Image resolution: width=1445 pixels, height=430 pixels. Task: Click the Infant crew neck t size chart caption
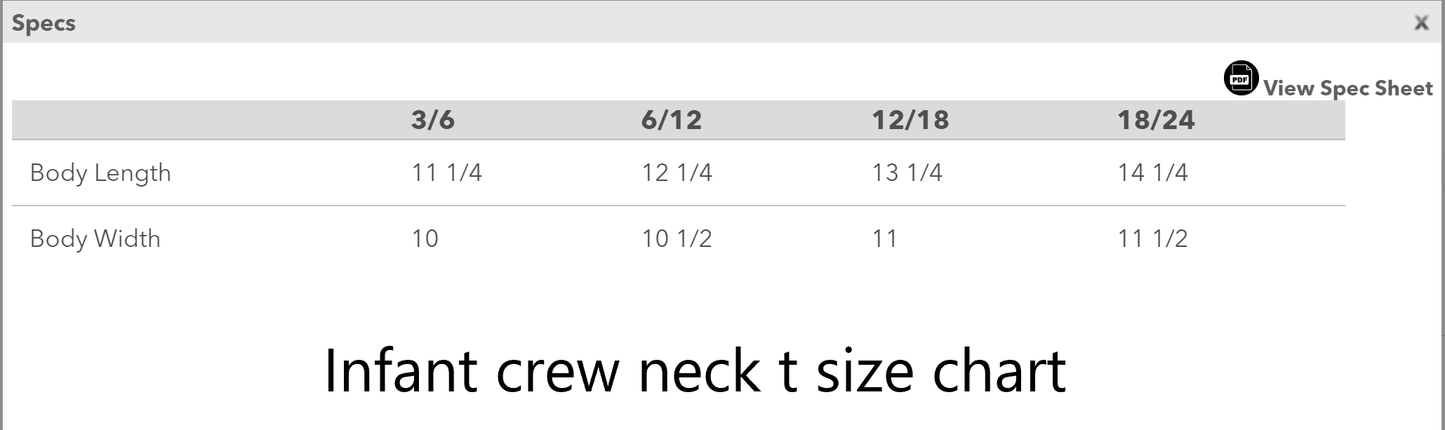tap(696, 371)
